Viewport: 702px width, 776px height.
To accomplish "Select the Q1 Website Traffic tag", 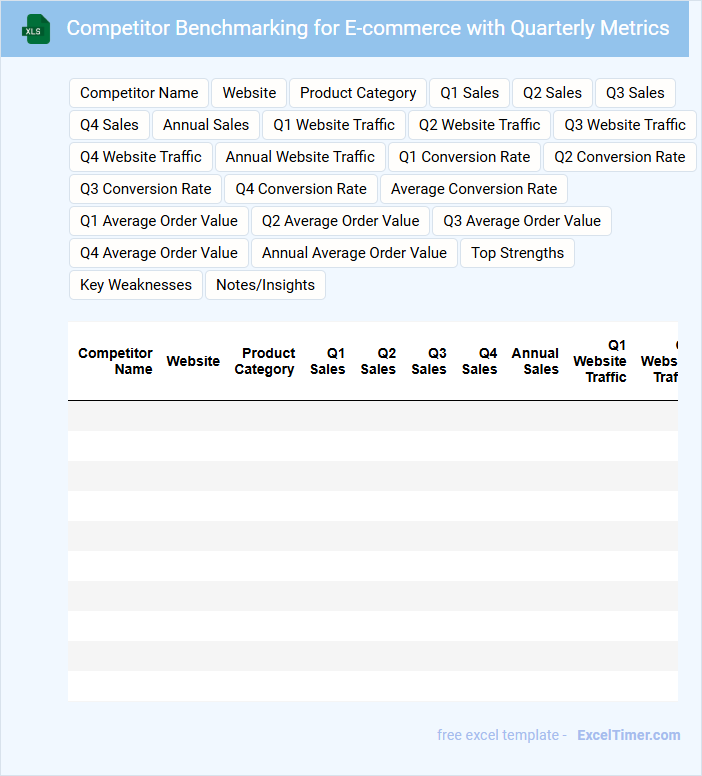I will (x=334, y=125).
